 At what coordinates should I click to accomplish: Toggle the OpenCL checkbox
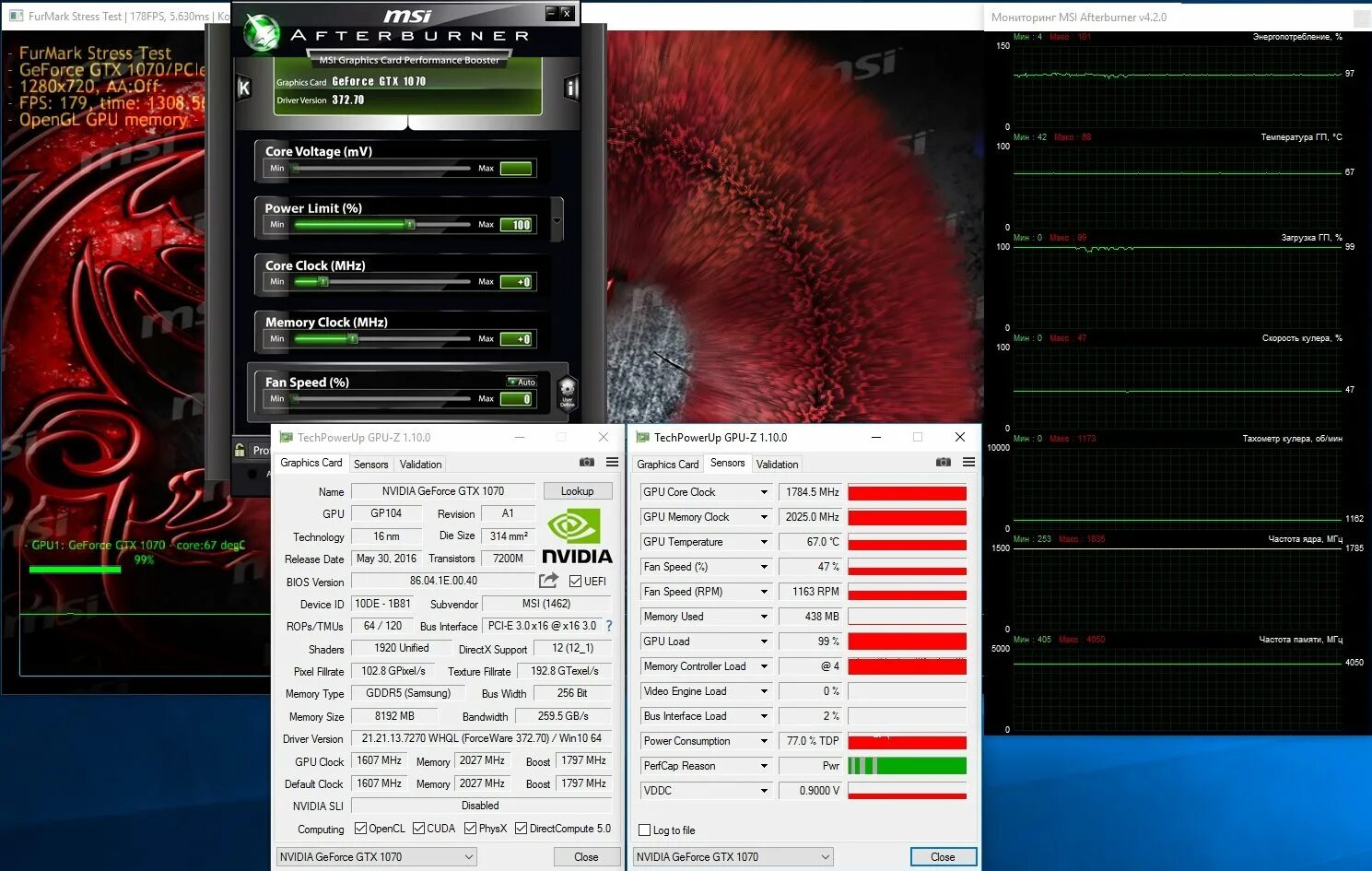[x=360, y=829]
